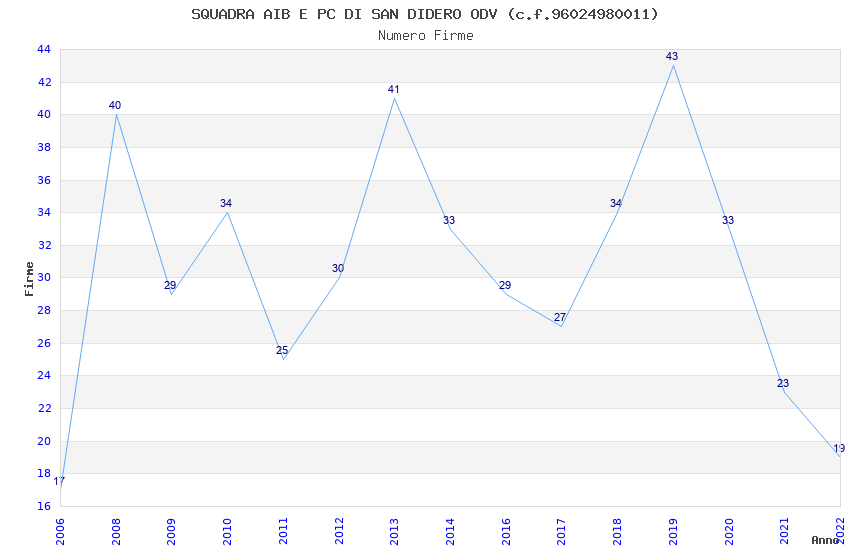Click the x-axis year label 2014
Viewport: 850px width, 550px height.
click(x=450, y=531)
